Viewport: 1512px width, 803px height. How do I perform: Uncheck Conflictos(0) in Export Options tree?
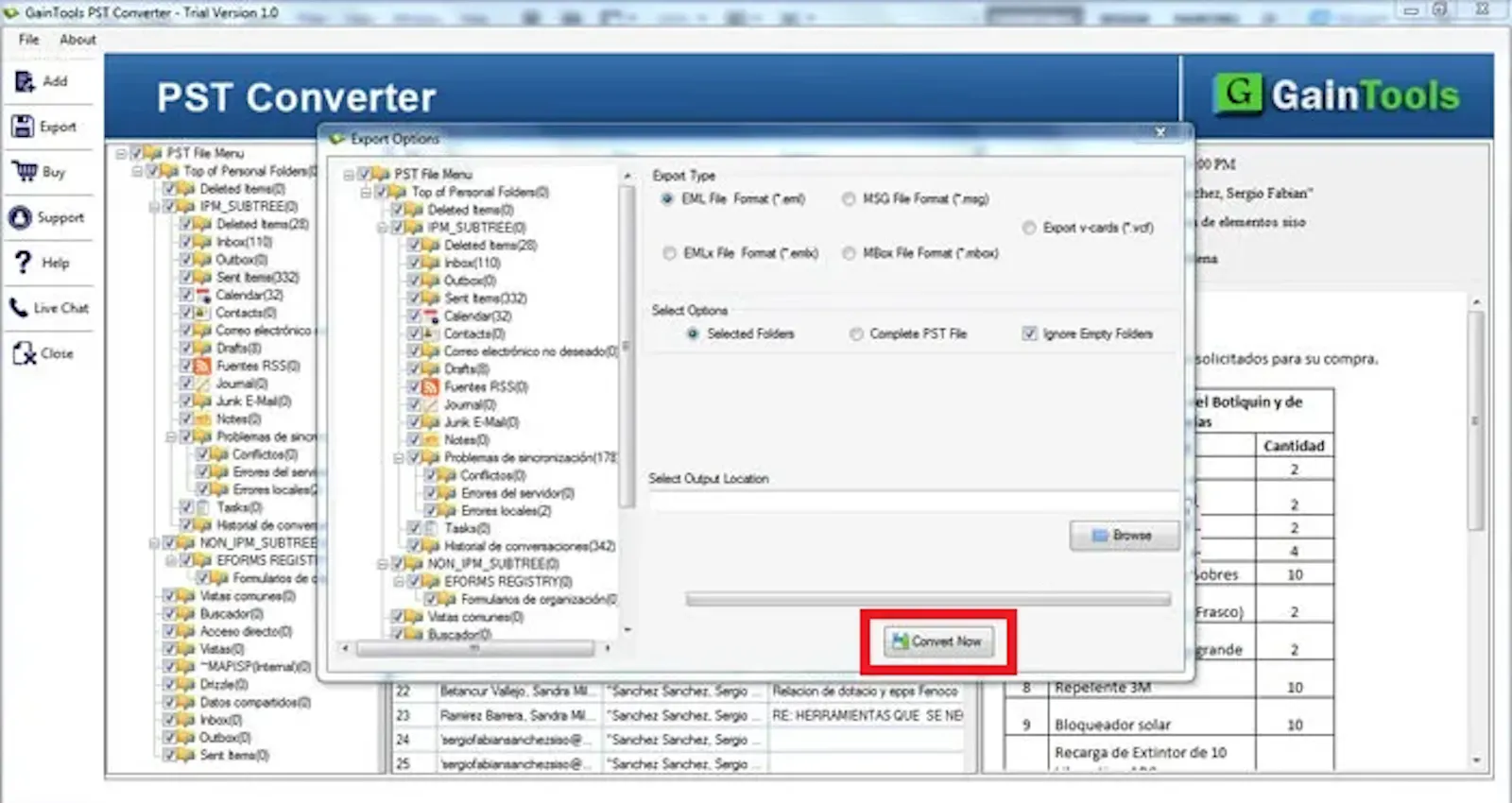tap(431, 475)
